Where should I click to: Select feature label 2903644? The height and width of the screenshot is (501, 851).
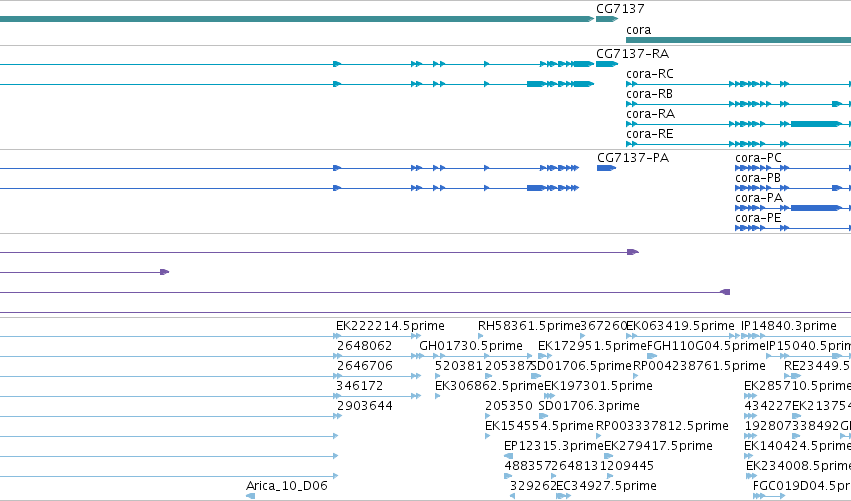(x=364, y=406)
